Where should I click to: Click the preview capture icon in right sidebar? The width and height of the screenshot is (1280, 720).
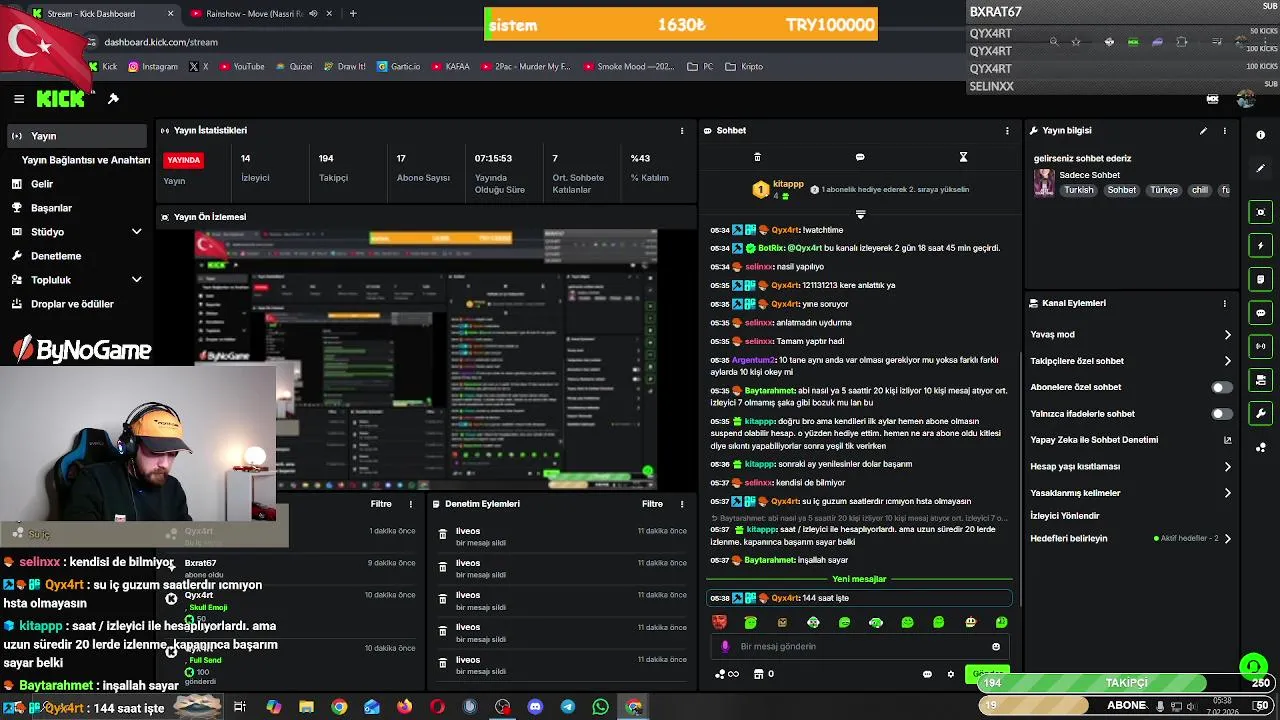click(1260, 212)
